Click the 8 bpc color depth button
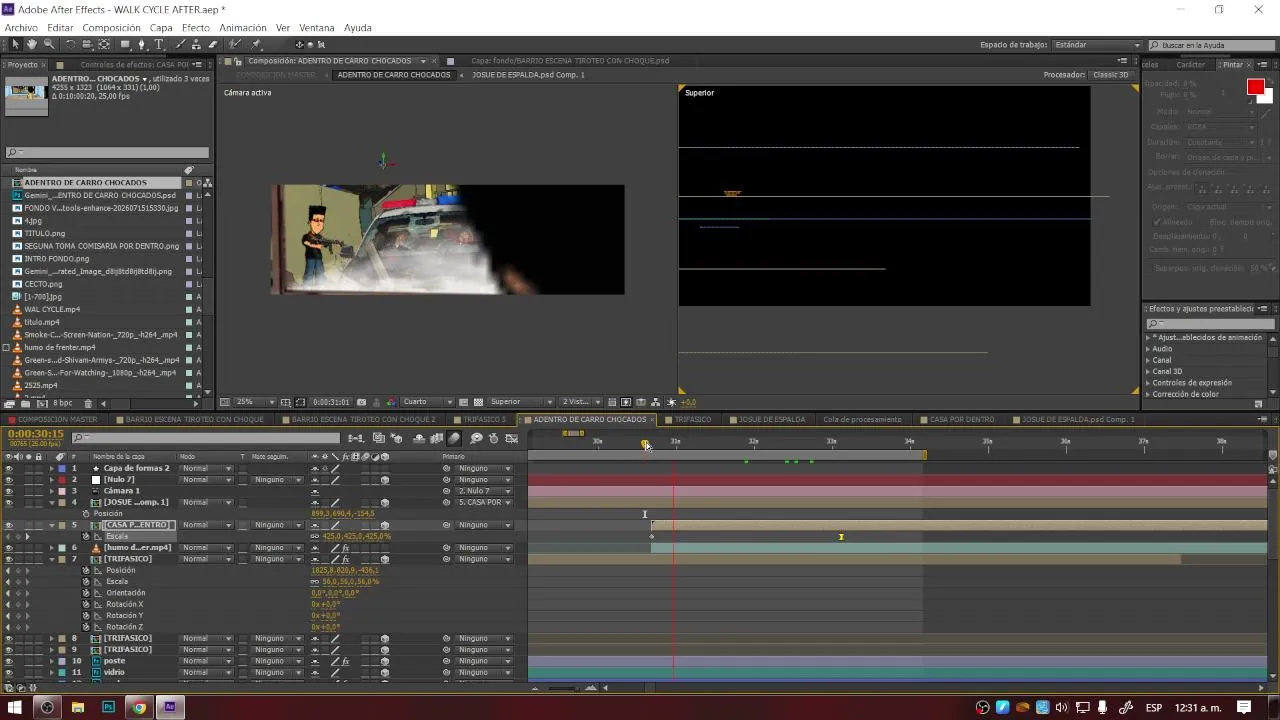Image resolution: width=1280 pixels, height=720 pixels. [62, 403]
